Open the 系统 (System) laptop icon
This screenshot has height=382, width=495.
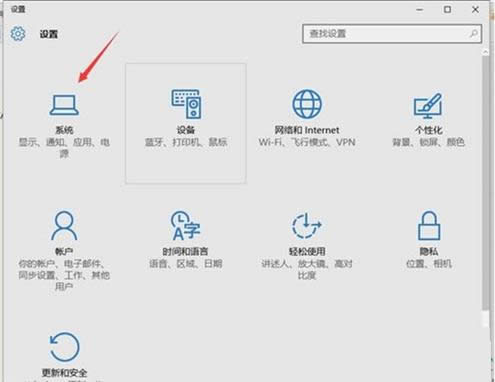[x=64, y=105]
